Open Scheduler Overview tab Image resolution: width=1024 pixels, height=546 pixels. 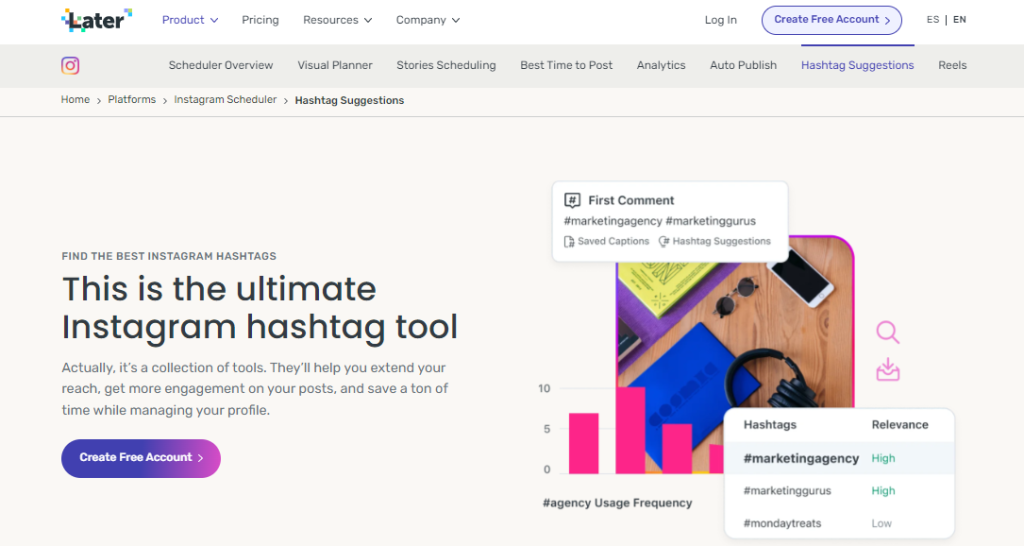pyautogui.click(x=221, y=65)
